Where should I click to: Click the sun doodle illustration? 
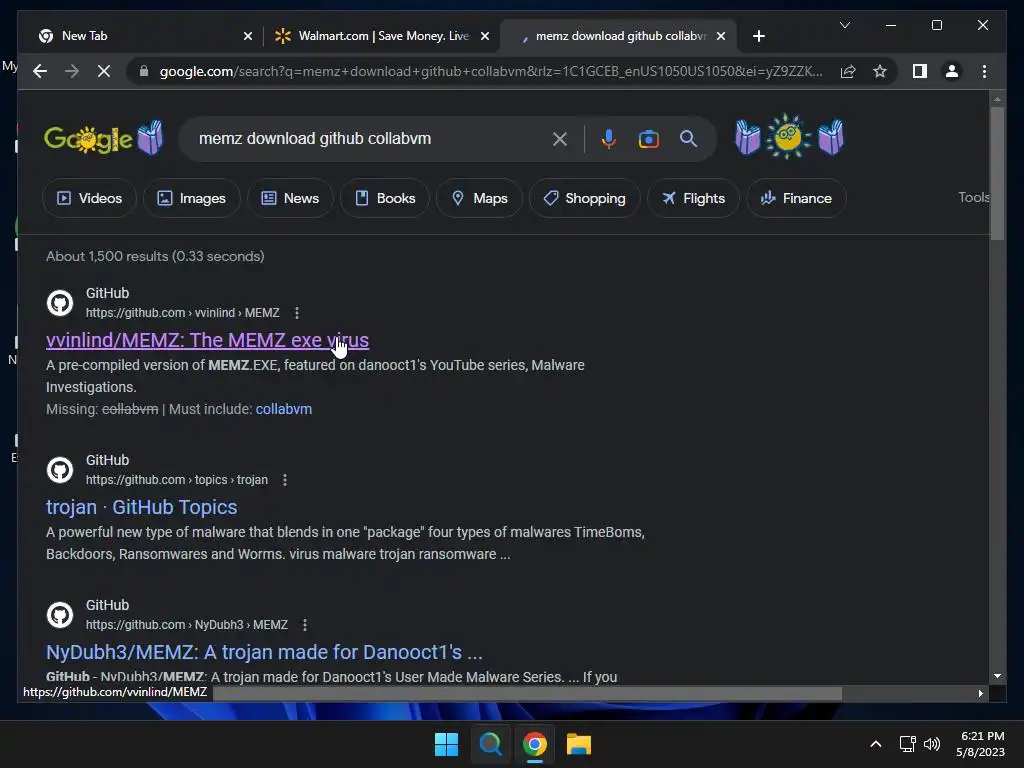[x=789, y=136]
